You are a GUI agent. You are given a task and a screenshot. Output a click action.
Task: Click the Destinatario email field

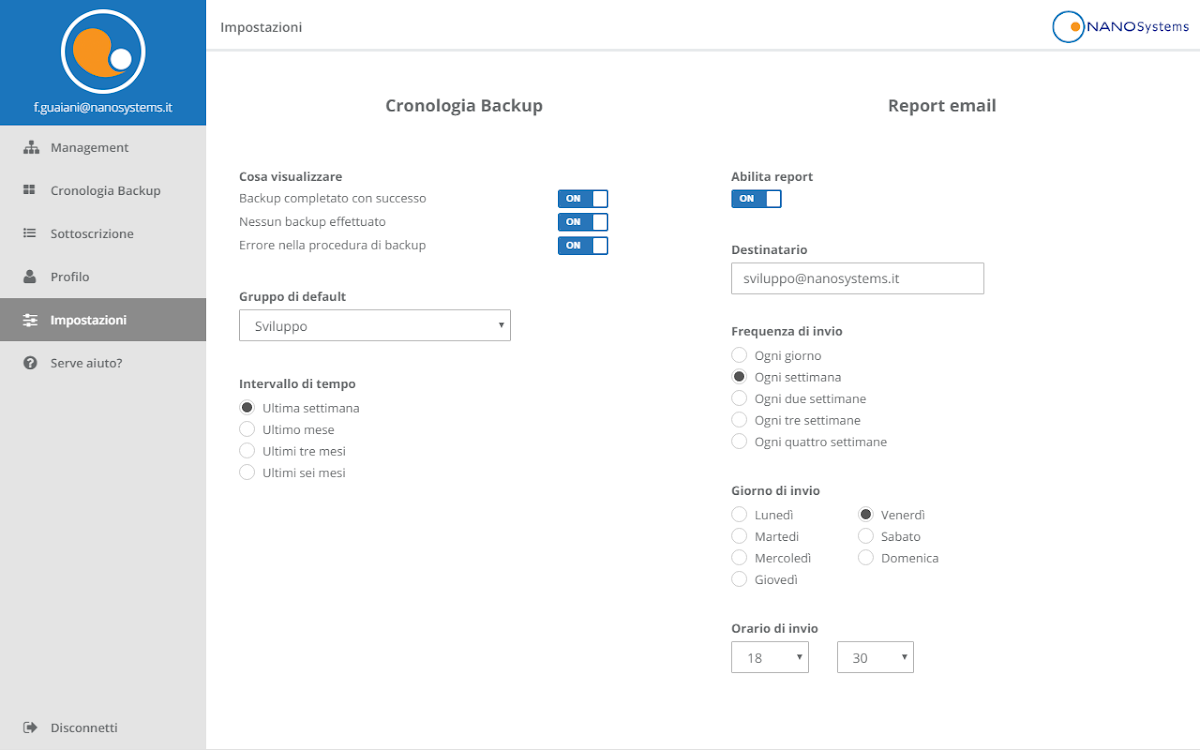pyautogui.click(x=857, y=279)
